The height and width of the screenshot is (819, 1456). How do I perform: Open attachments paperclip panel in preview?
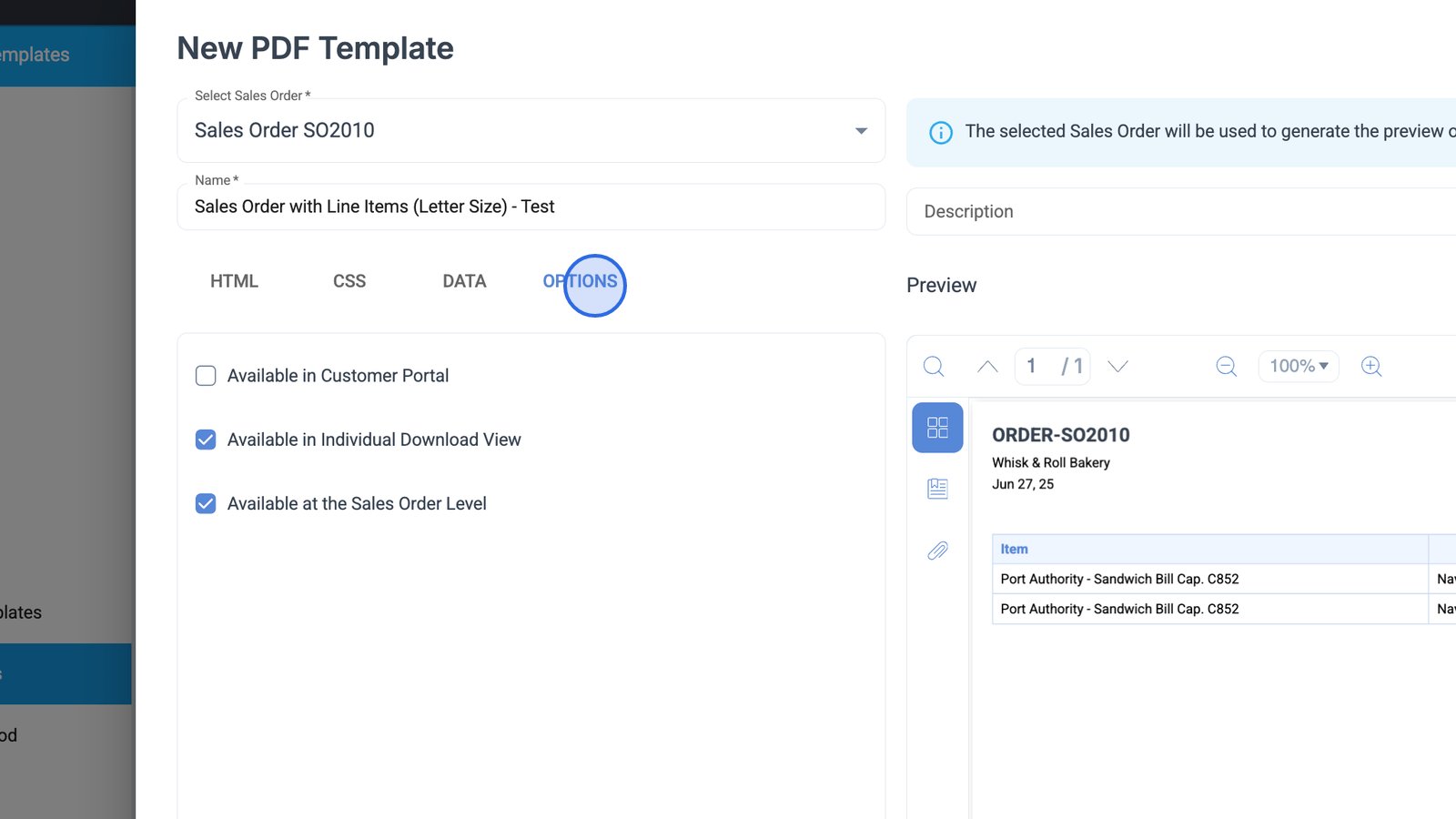[x=937, y=551]
